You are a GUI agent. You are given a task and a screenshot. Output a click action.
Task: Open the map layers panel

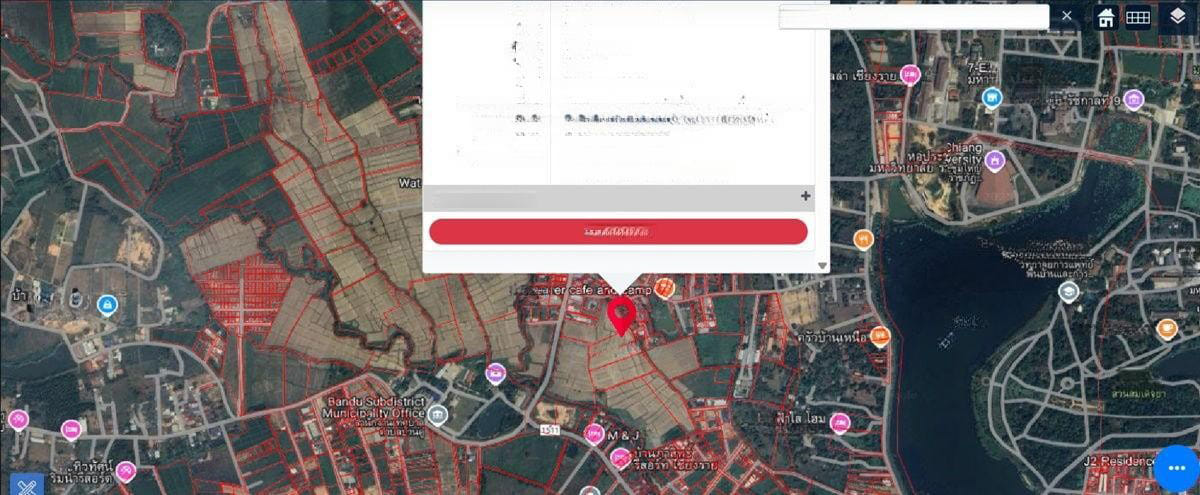[x=1177, y=17]
